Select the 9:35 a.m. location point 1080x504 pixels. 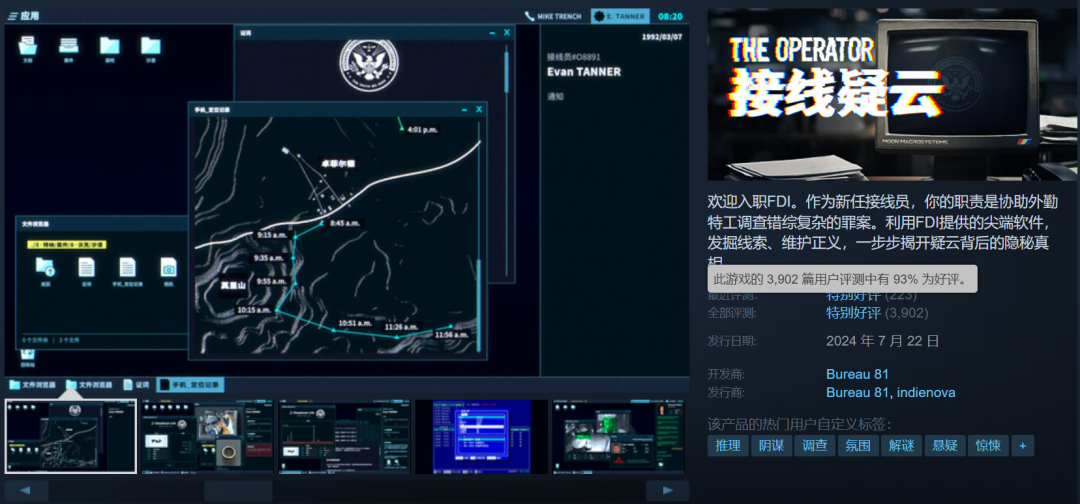295,258
